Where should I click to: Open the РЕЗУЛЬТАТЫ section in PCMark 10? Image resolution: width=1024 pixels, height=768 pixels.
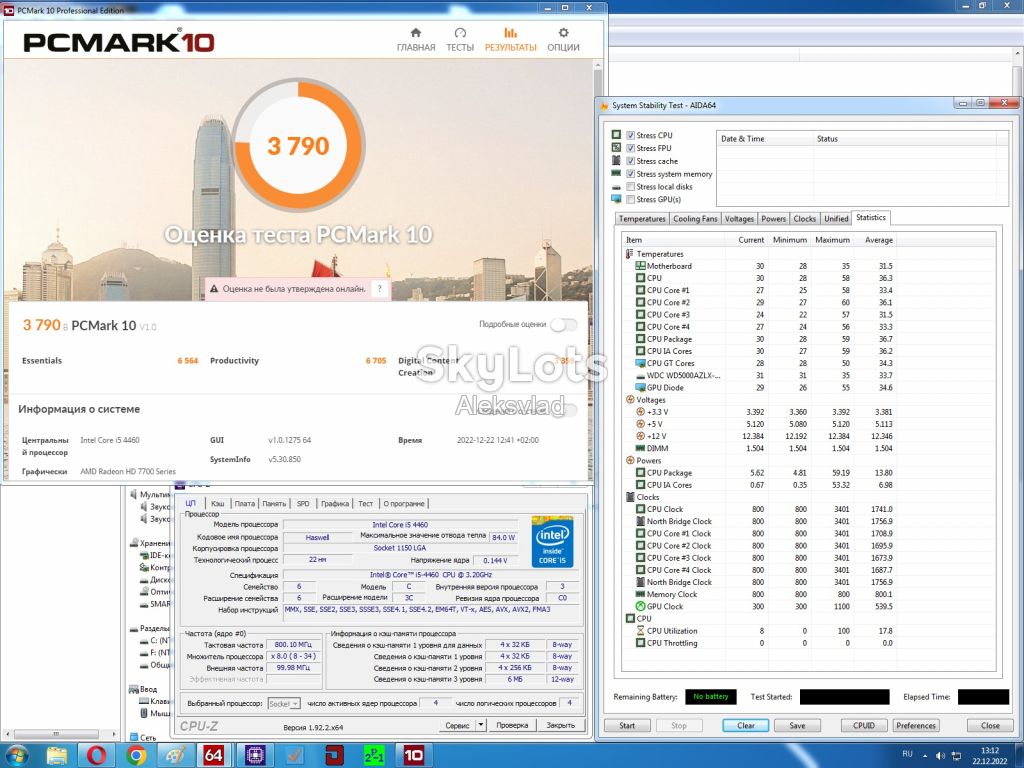510,40
